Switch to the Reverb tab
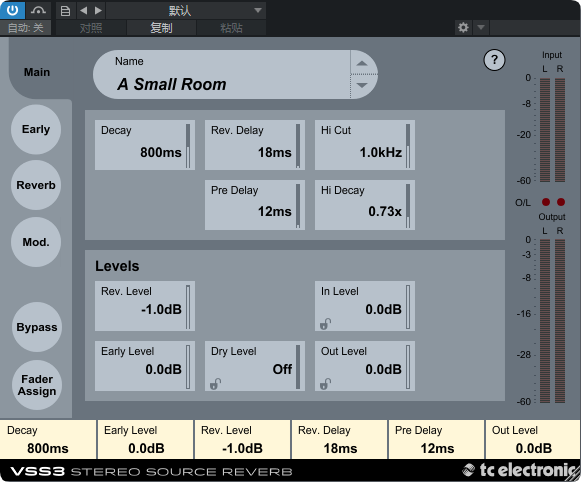581x482 pixels. pos(36,185)
